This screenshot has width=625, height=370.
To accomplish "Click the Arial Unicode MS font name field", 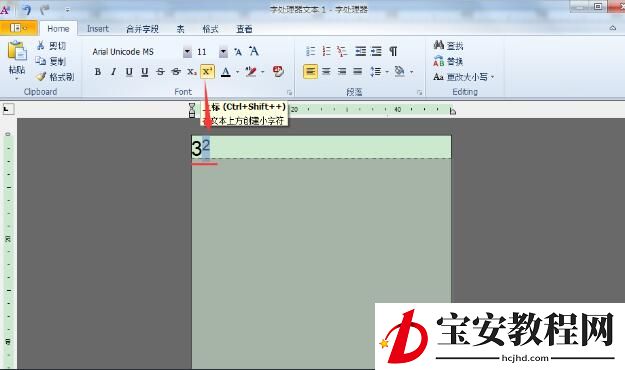I will [x=136, y=52].
